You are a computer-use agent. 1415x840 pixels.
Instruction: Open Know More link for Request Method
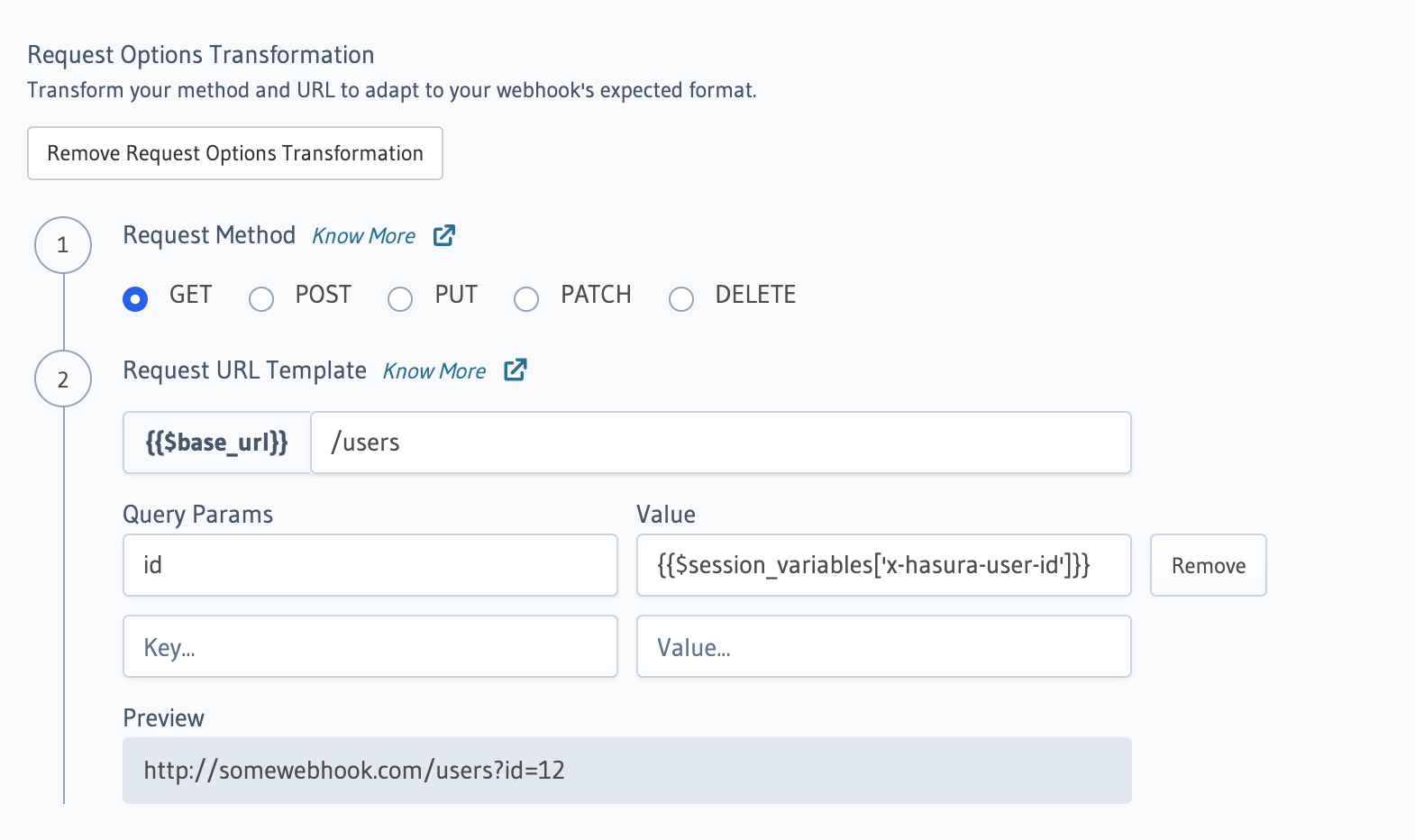click(x=363, y=236)
